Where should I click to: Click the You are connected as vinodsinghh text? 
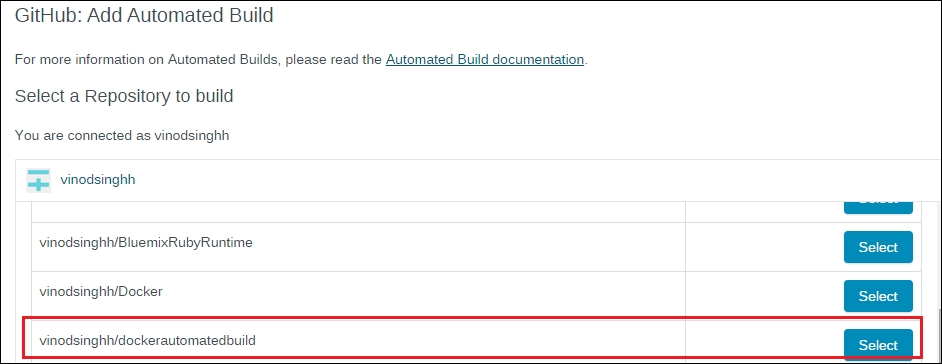point(122,136)
